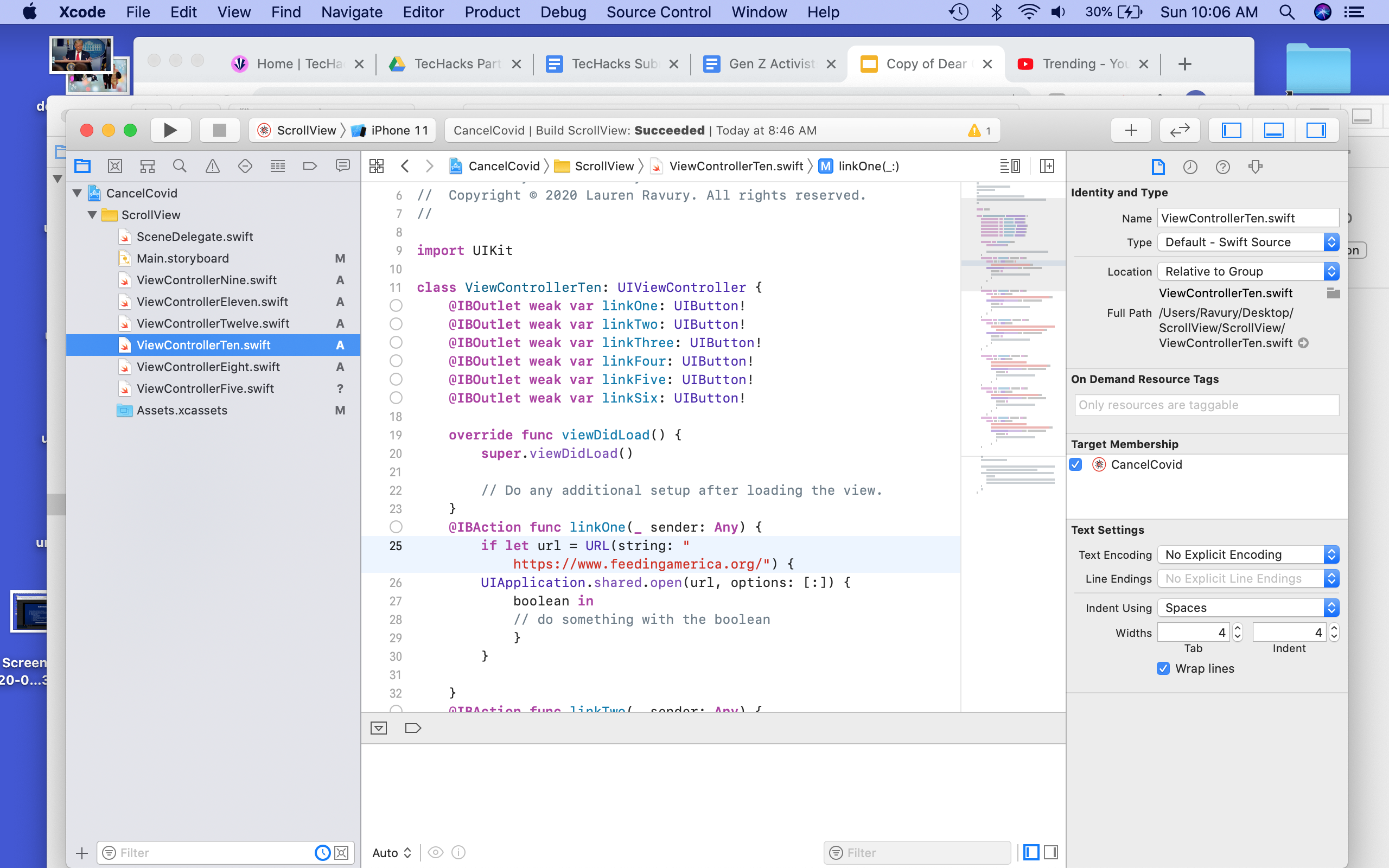Viewport: 1389px width, 868px height.
Task: Show the Quick Help inspector
Action: tap(1222, 167)
